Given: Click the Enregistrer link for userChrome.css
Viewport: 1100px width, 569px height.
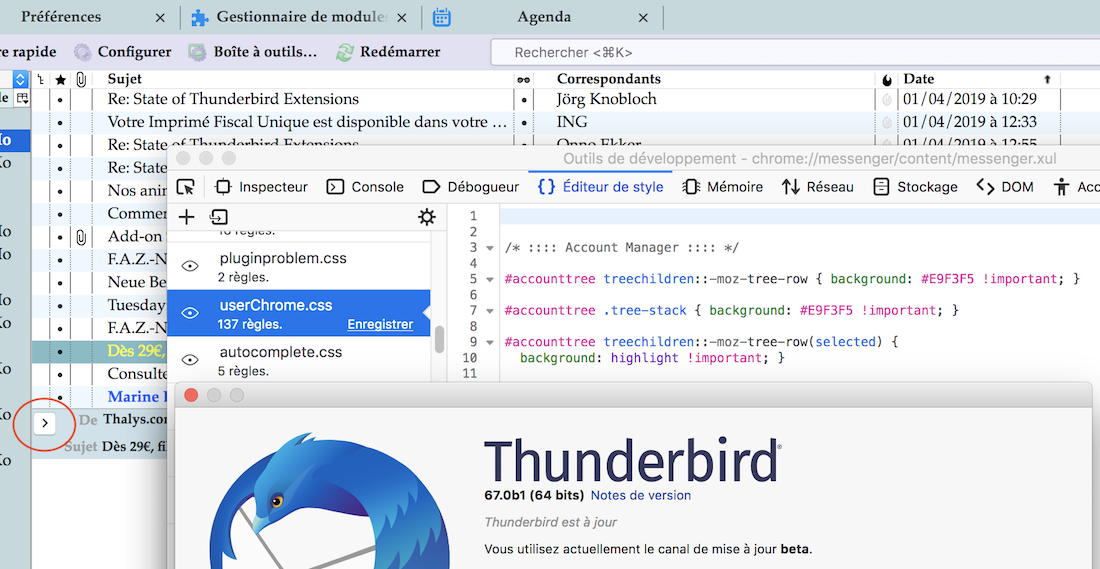Looking at the screenshot, I should tap(380, 324).
